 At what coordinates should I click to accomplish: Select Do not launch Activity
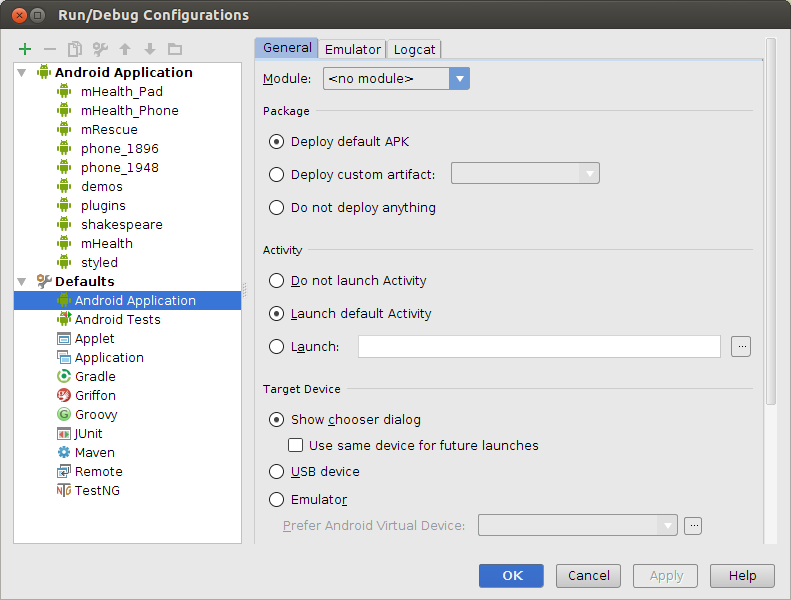276,281
